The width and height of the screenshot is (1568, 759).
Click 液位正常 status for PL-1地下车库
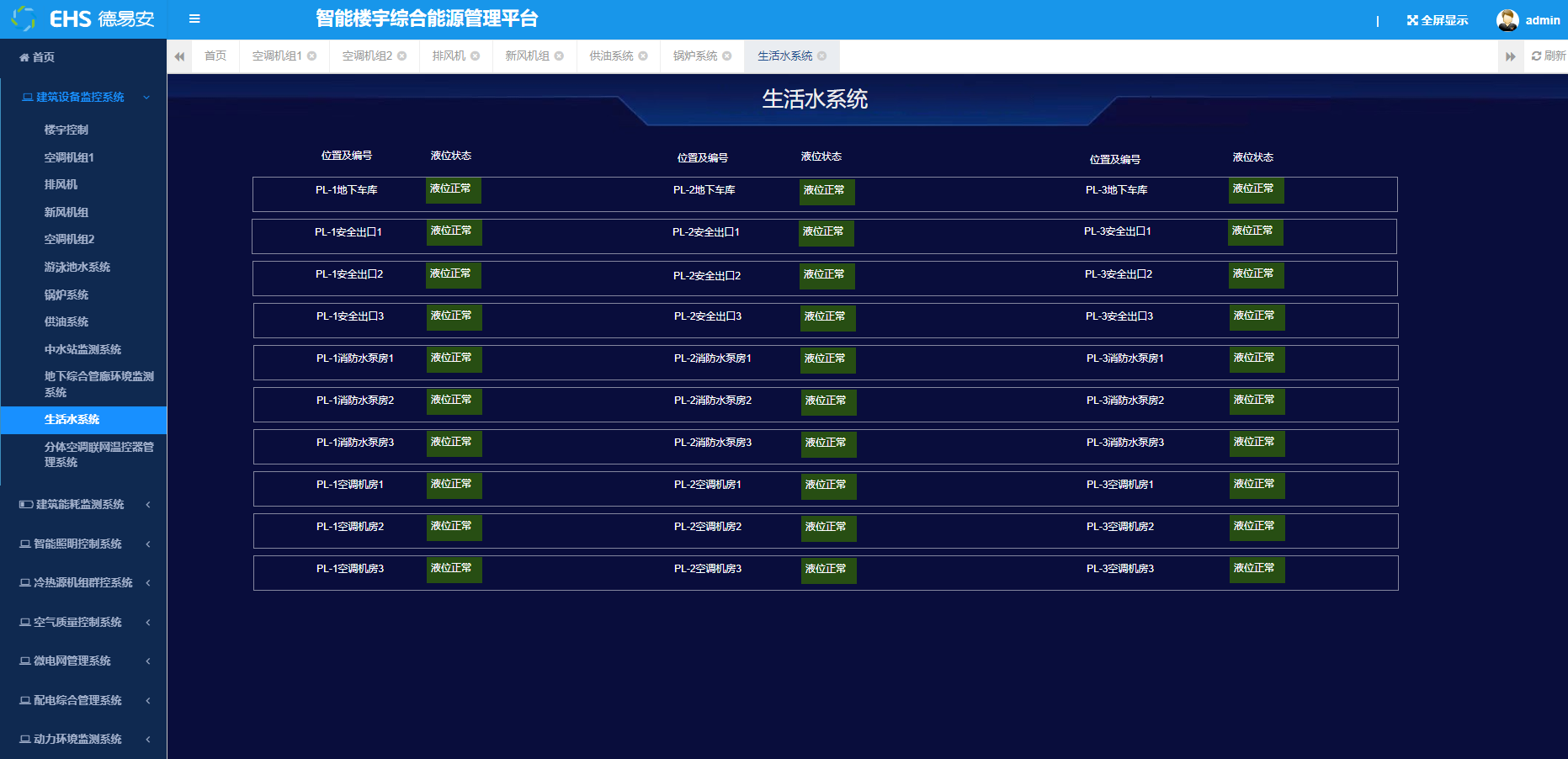[453, 190]
